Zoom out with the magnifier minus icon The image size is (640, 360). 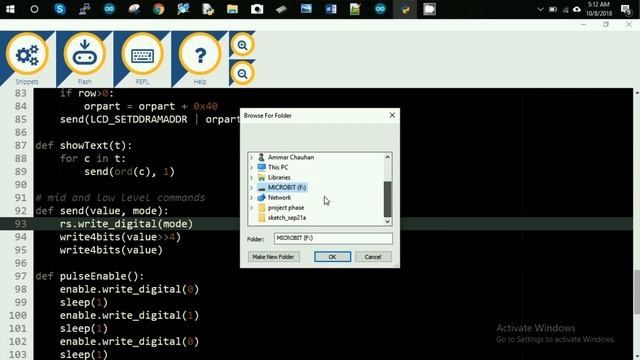(242, 74)
